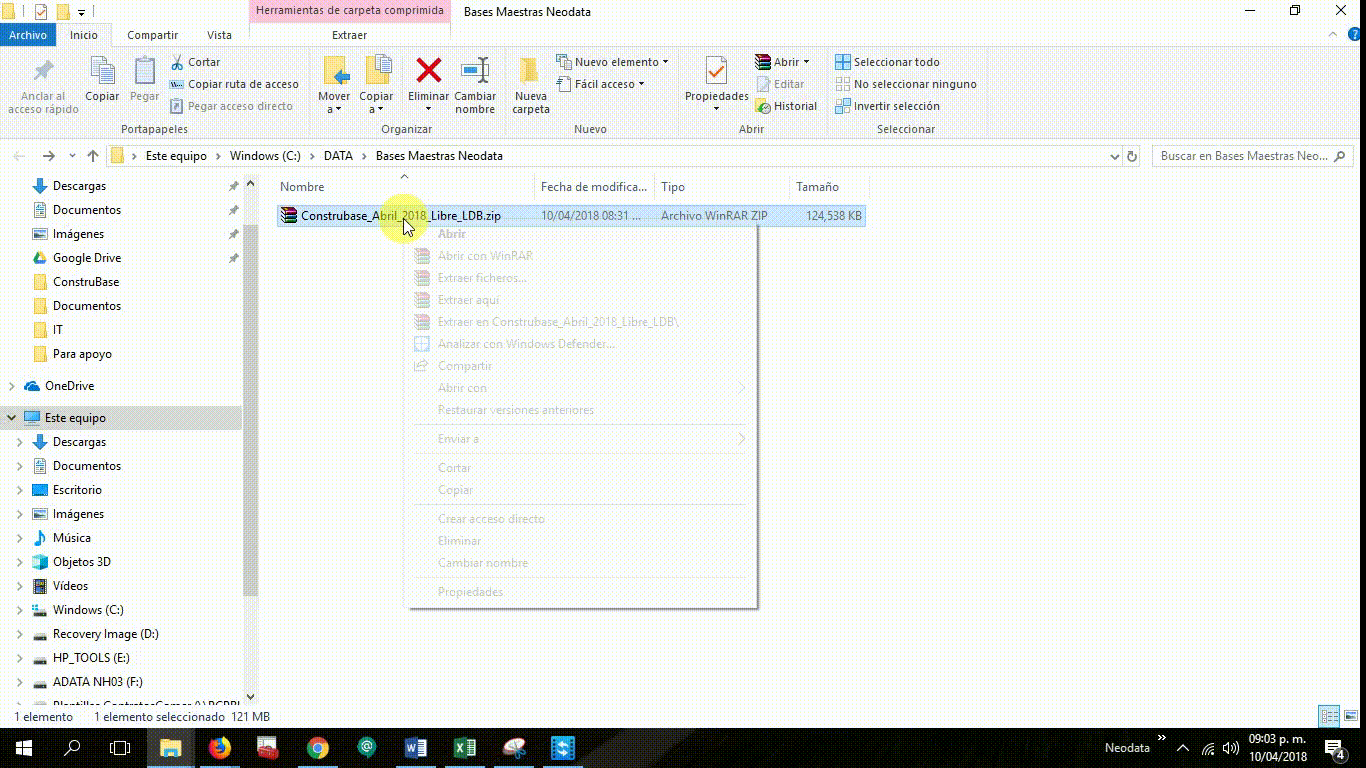
Task: Click No seleccionar ninguno
Action: (x=905, y=84)
